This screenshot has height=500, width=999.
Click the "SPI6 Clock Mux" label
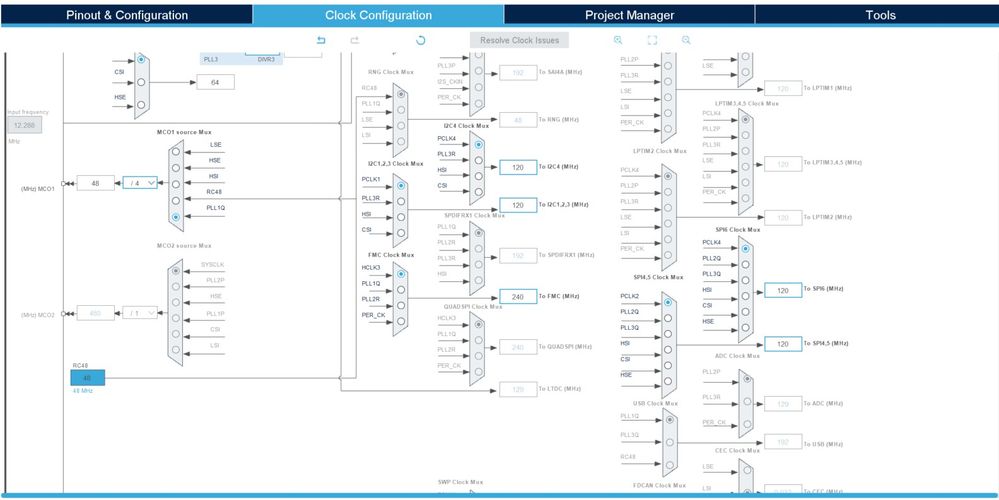pyautogui.click(x=738, y=229)
